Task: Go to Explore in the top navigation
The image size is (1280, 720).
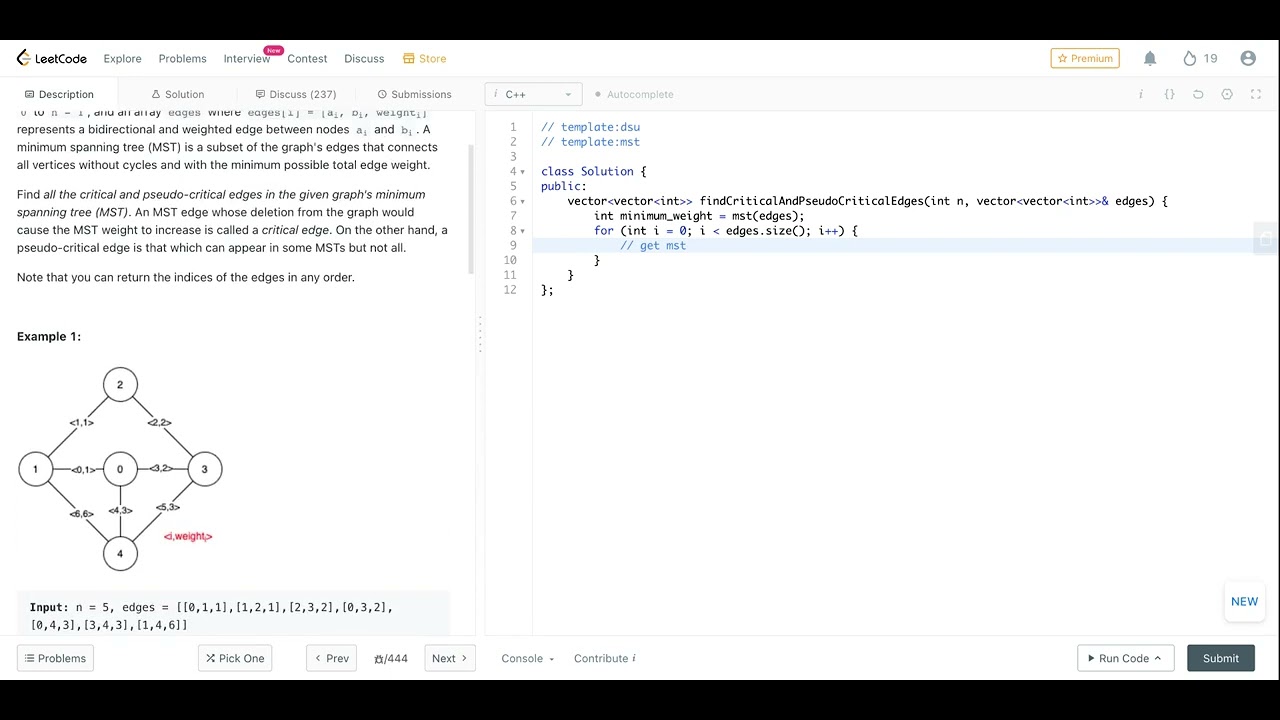Action: (x=122, y=58)
